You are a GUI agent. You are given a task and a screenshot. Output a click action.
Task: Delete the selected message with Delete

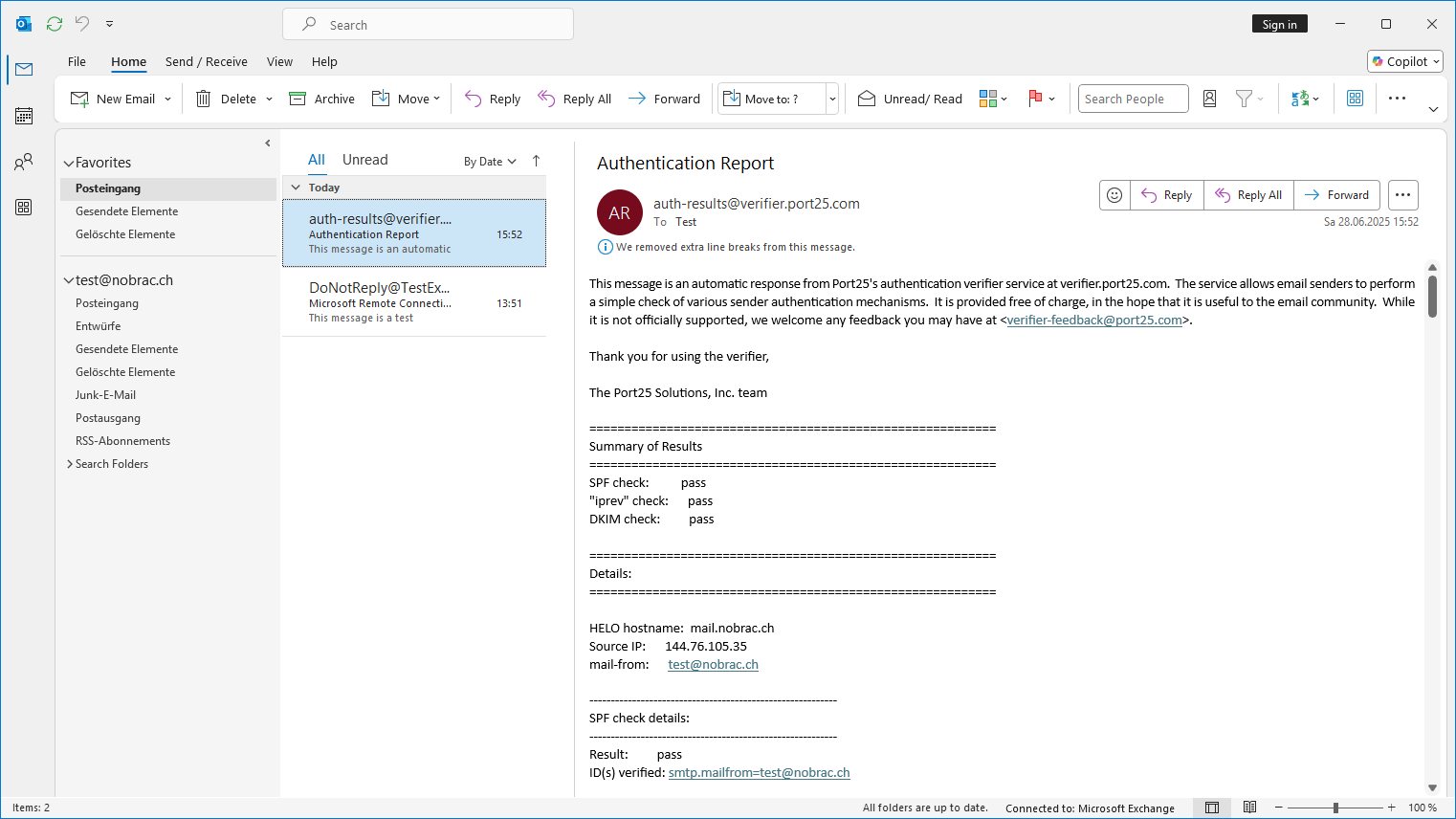[x=227, y=99]
